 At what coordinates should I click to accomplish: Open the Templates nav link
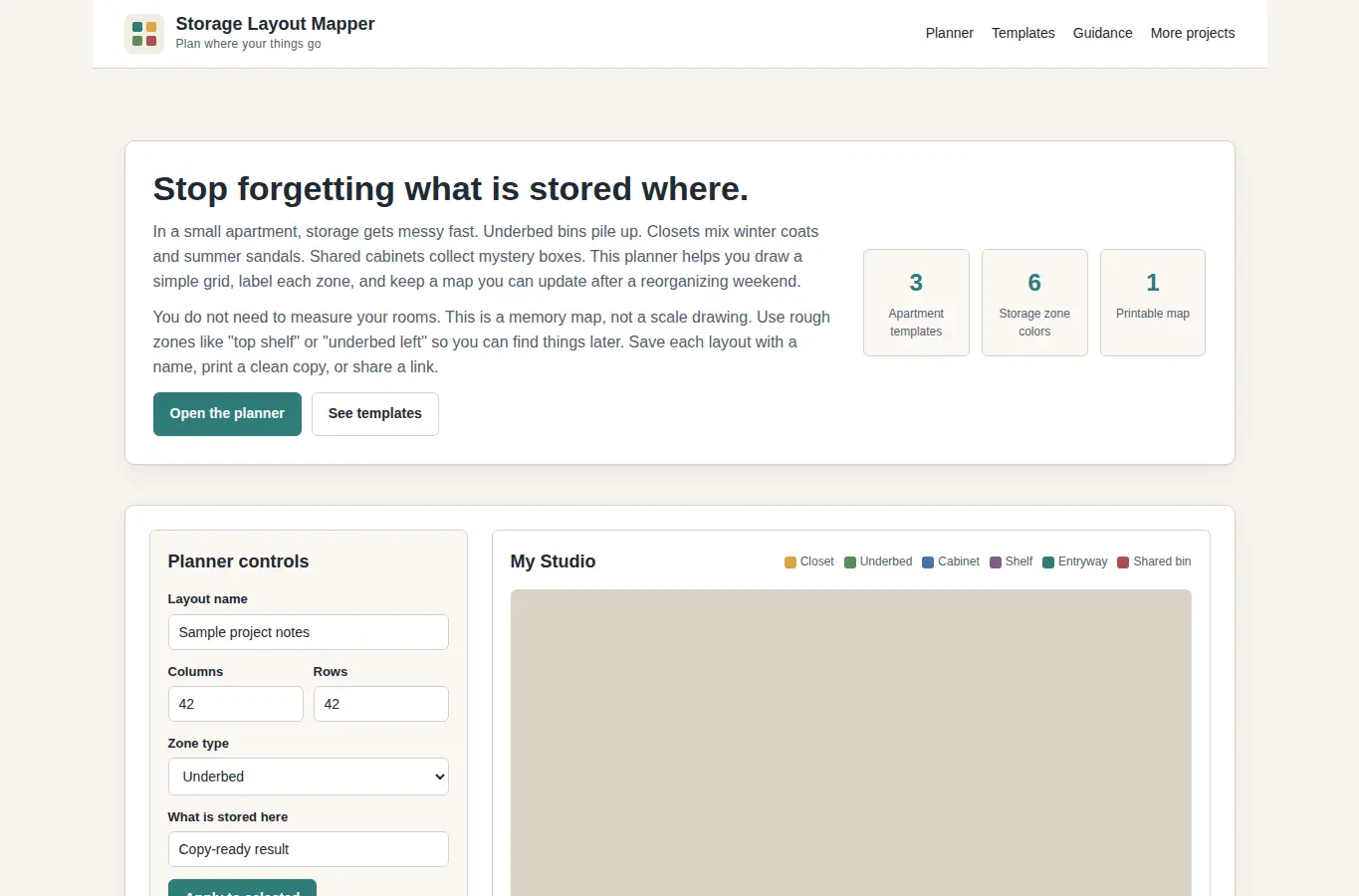point(1022,33)
